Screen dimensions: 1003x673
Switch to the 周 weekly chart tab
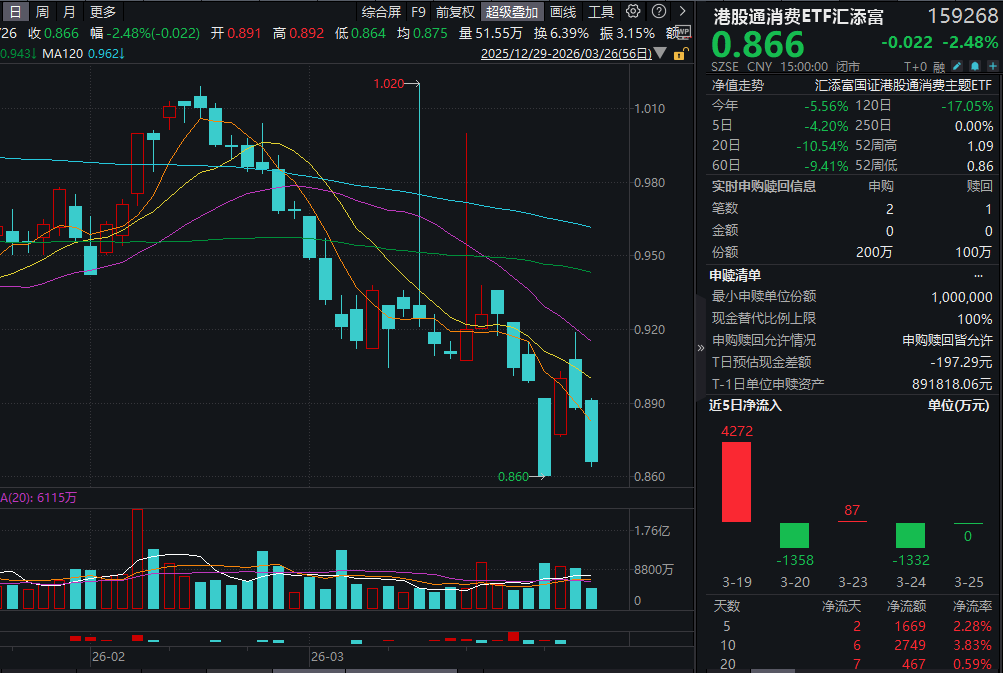[40, 13]
